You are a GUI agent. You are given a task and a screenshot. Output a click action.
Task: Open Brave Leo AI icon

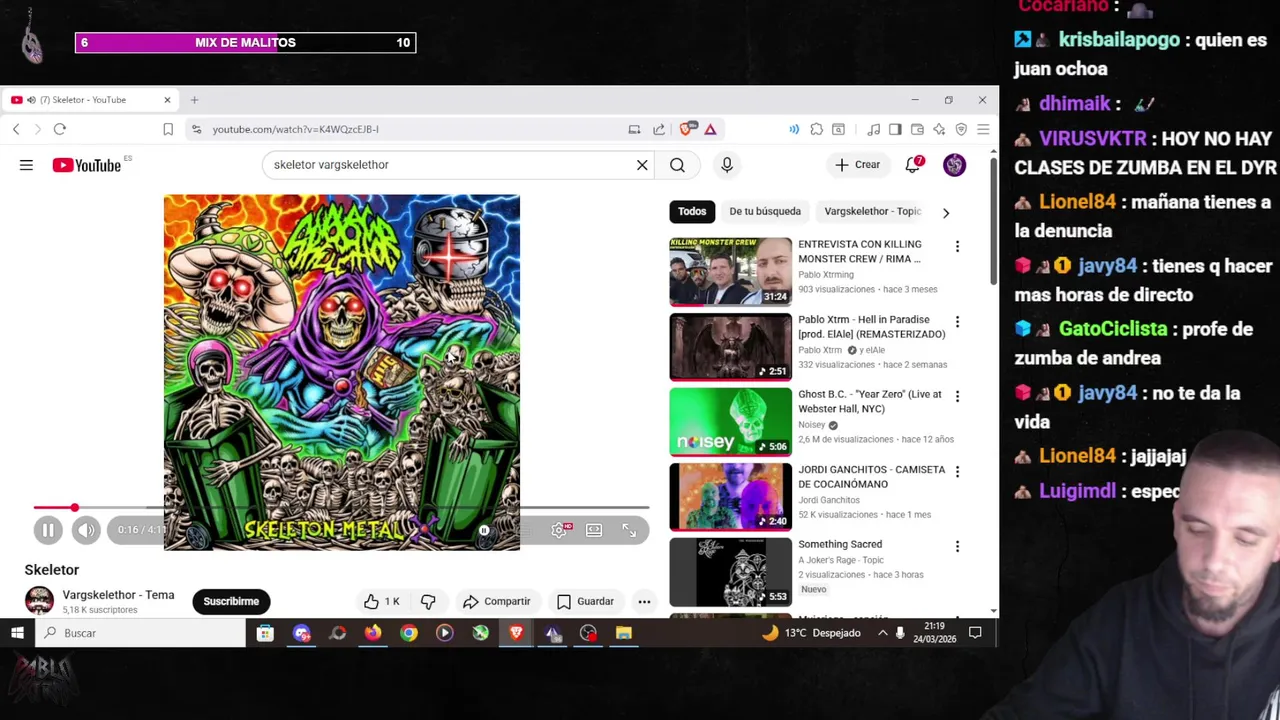[x=939, y=129]
